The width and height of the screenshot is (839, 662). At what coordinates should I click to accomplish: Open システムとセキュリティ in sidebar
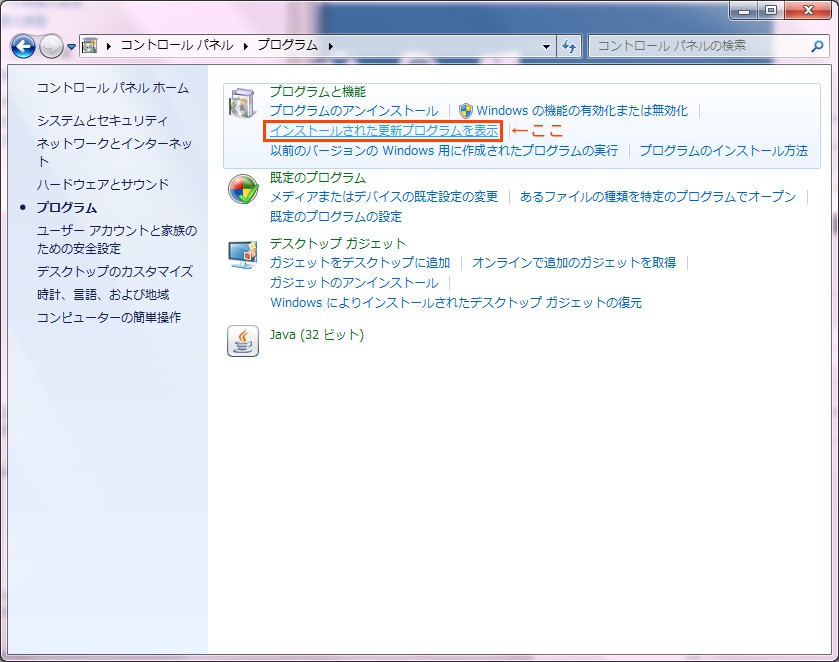(x=102, y=120)
